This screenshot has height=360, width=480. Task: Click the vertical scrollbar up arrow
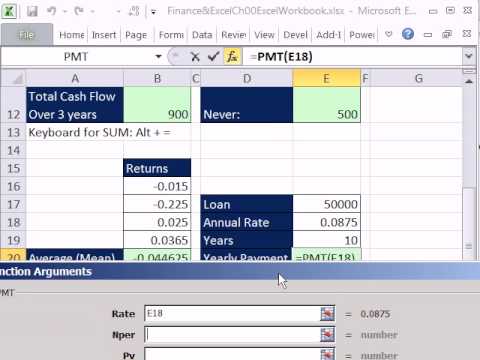pyautogui.click(x=469, y=81)
